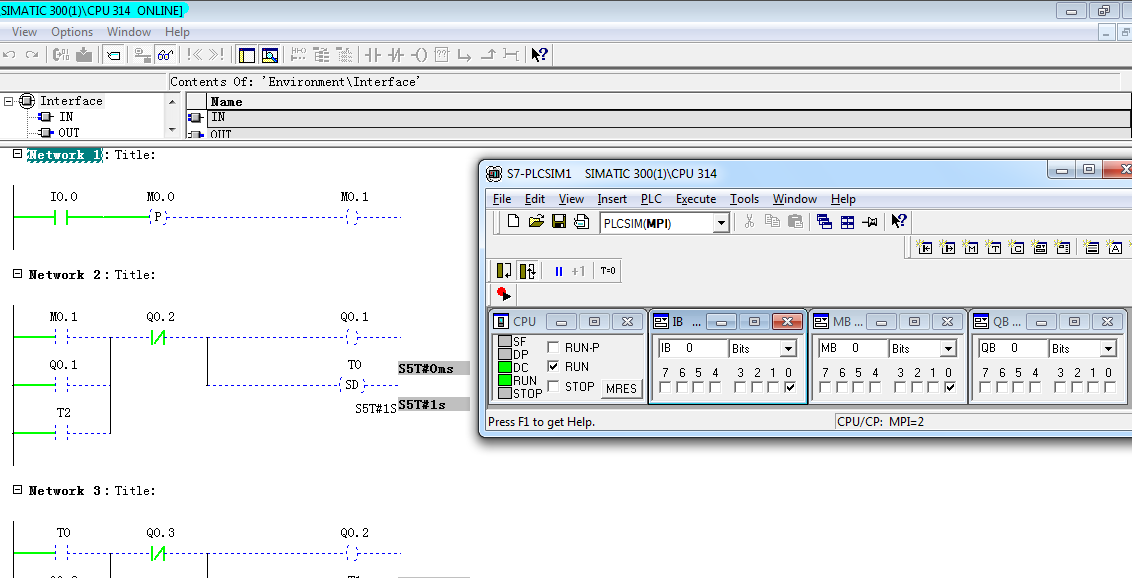Click Tile windows icon in PLCSIM toolbar
1132x578 pixels.
[848, 222]
